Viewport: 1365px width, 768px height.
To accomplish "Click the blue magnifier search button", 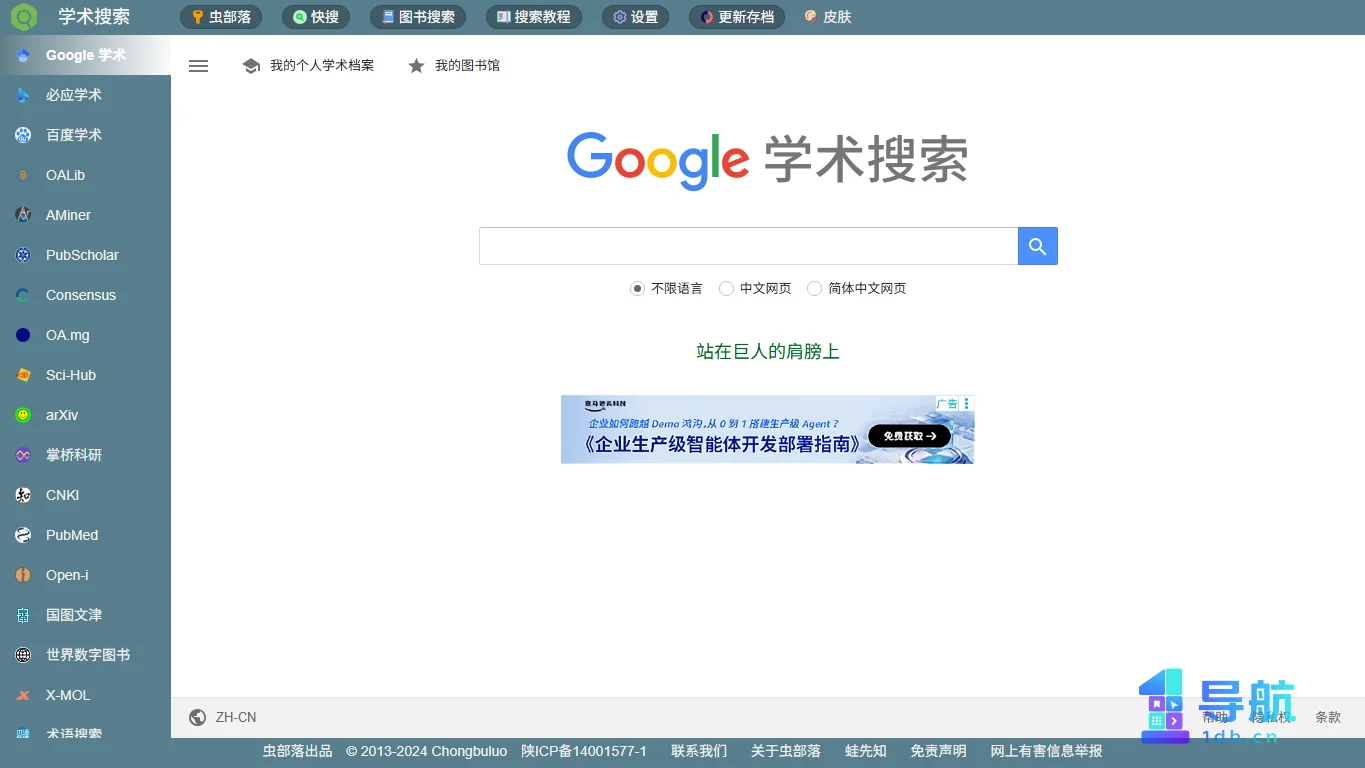I will 1038,246.
